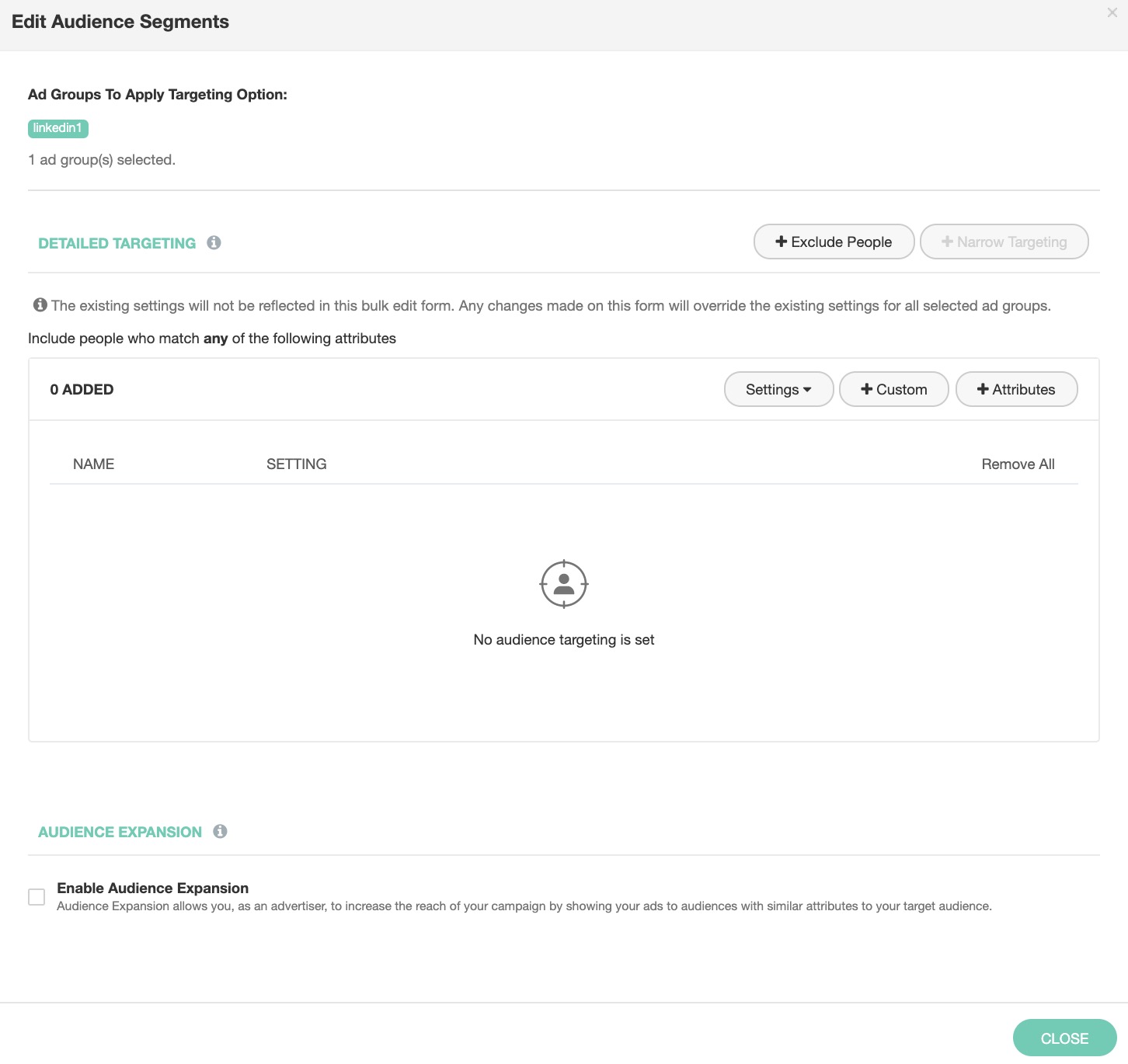Image resolution: width=1128 pixels, height=1064 pixels.
Task: Click the Narrow Targeting button
Action: pyautogui.click(x=1004, y=242)
